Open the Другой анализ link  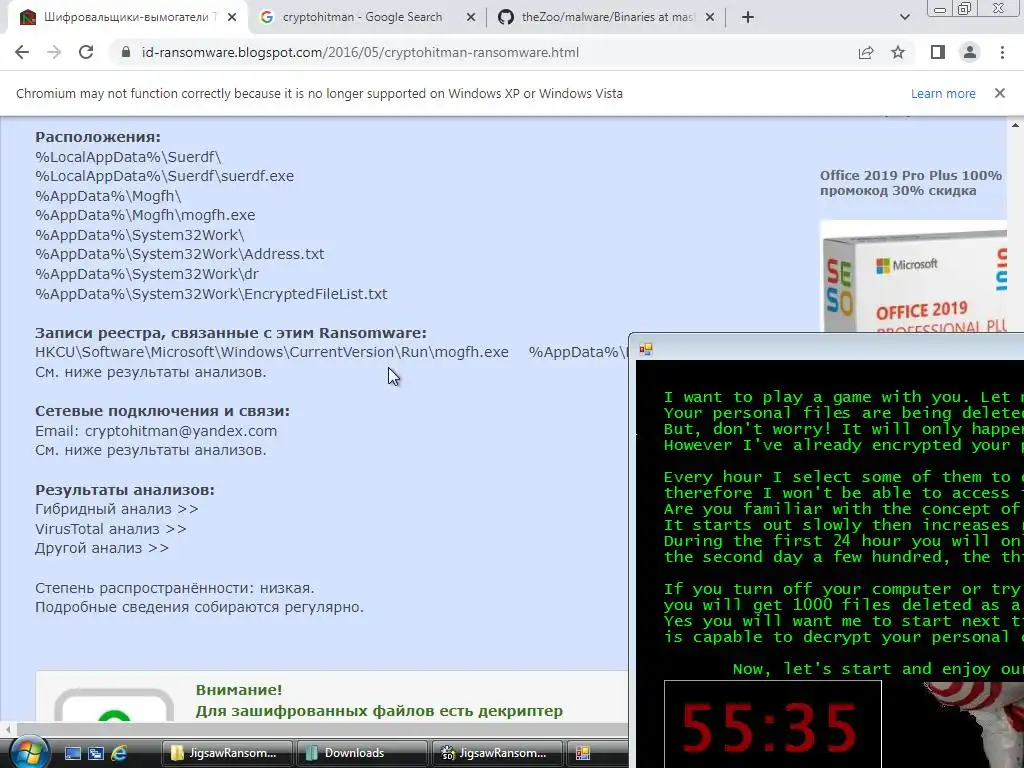(x=102, y=548)
